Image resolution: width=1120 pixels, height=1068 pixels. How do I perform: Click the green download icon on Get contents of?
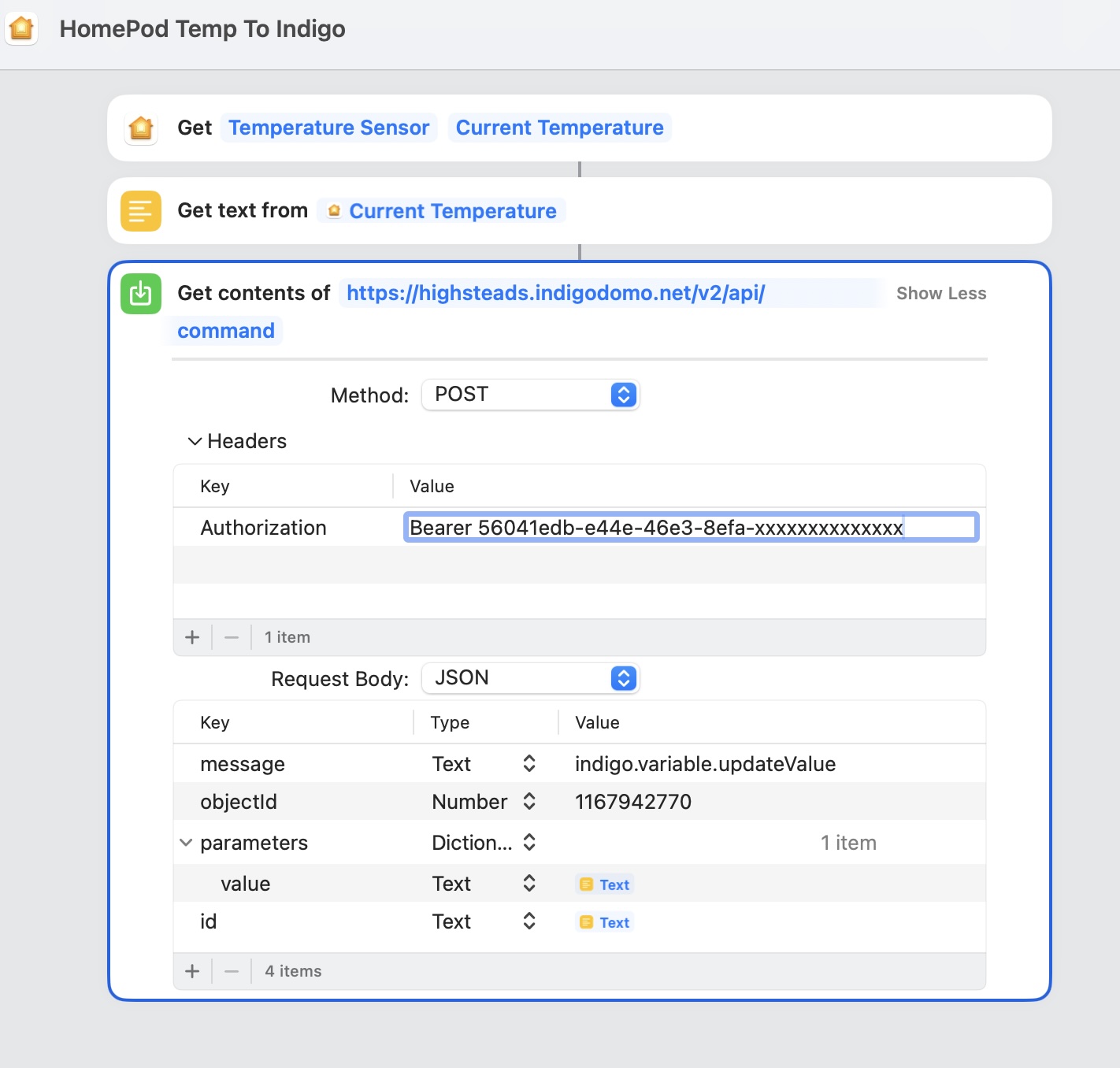pyautogui.click(x=141, y=293)
